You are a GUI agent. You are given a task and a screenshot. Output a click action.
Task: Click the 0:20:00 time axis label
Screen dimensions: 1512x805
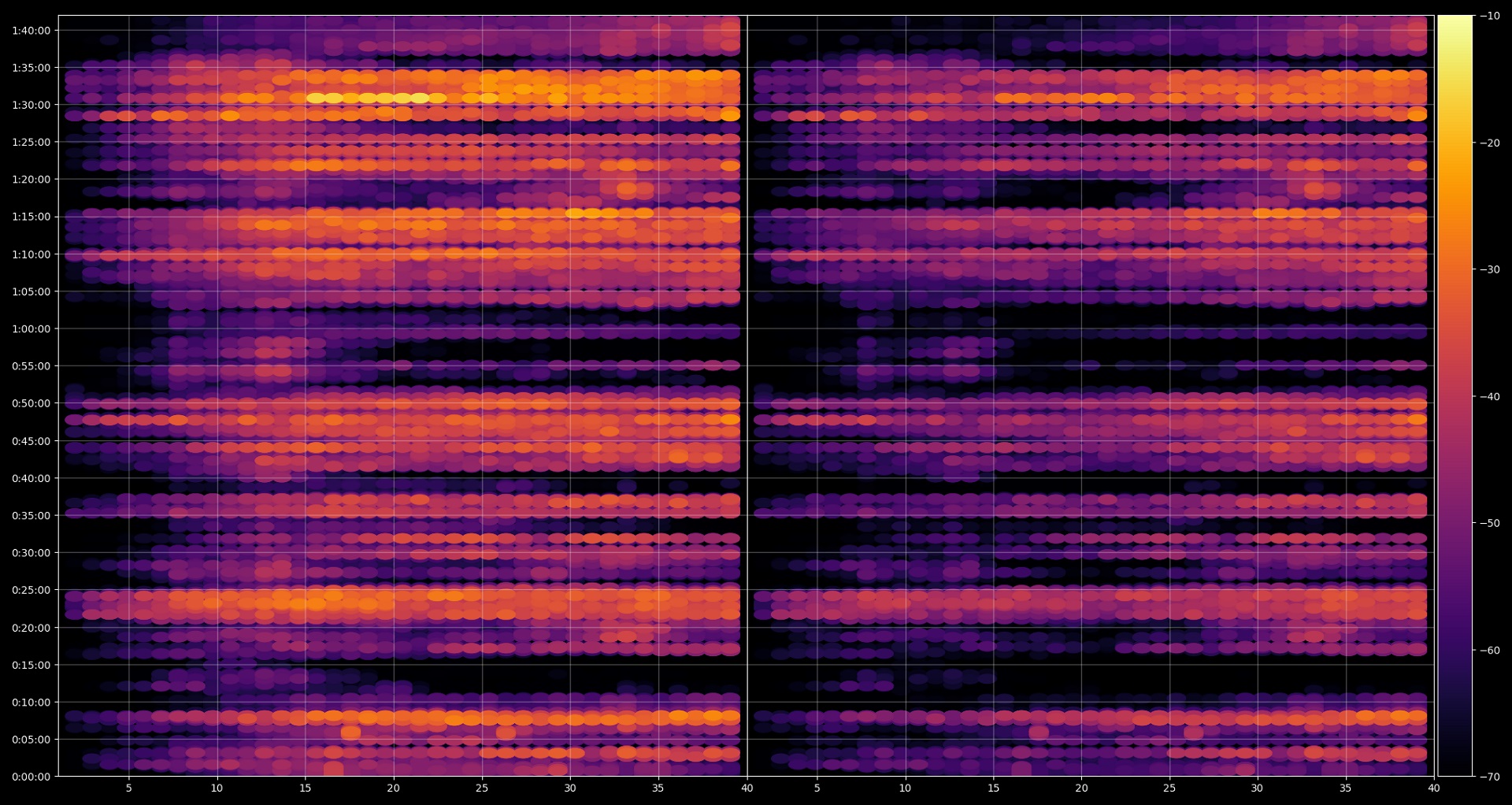(31, 628)
